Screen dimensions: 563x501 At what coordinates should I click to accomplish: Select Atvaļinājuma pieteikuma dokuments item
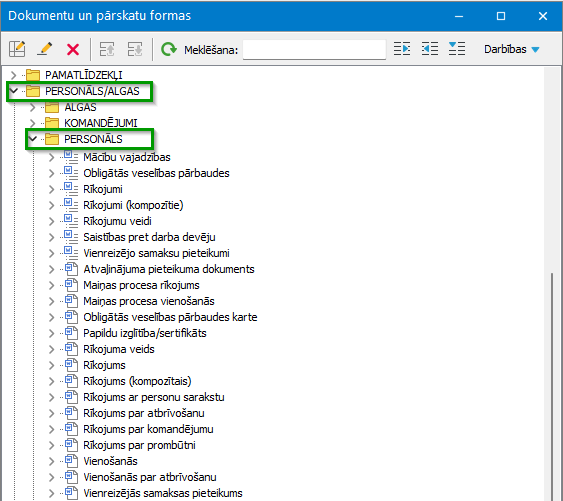coord(169,269)
